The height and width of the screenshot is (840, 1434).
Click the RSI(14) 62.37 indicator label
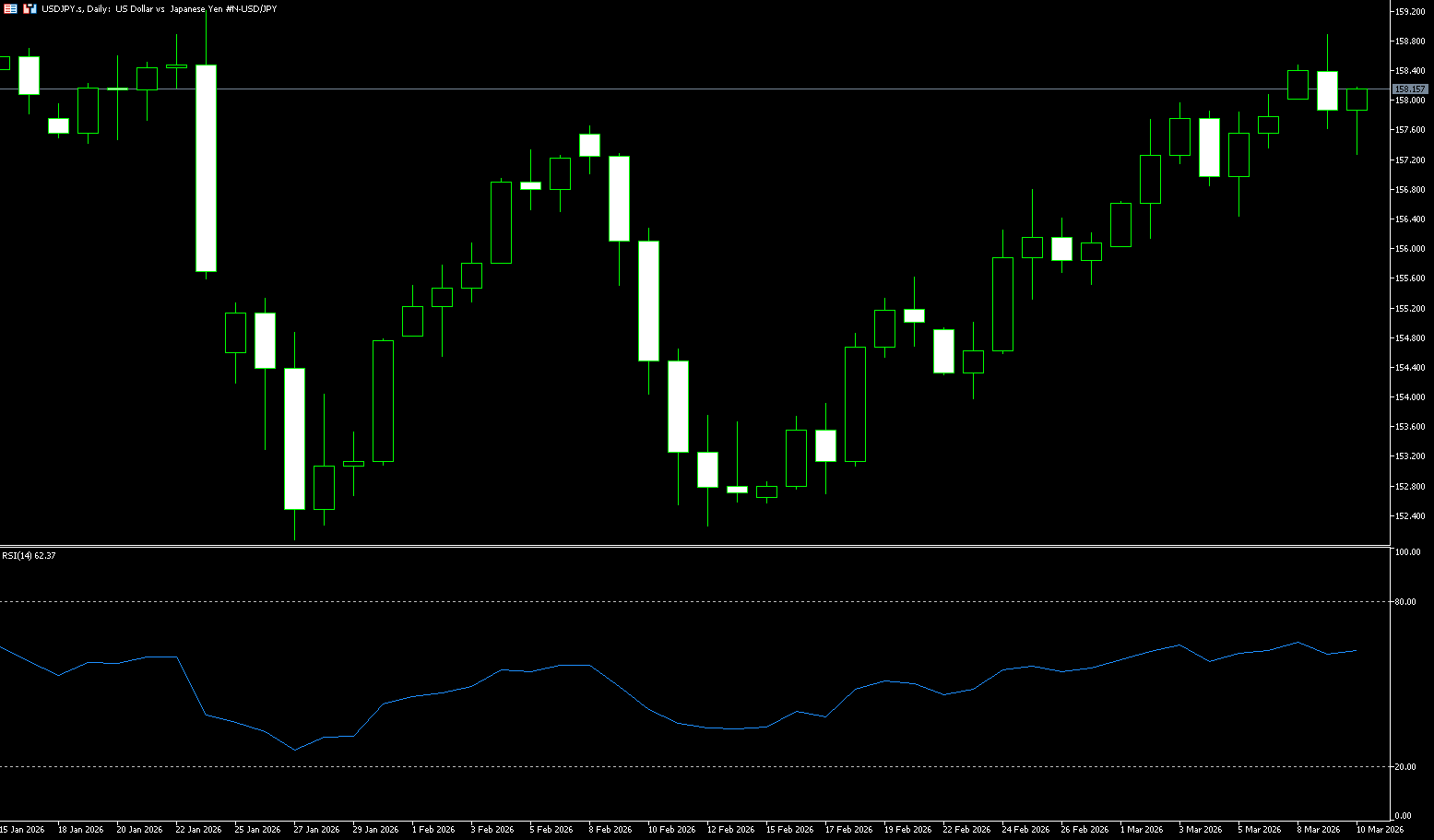point(29,556)
